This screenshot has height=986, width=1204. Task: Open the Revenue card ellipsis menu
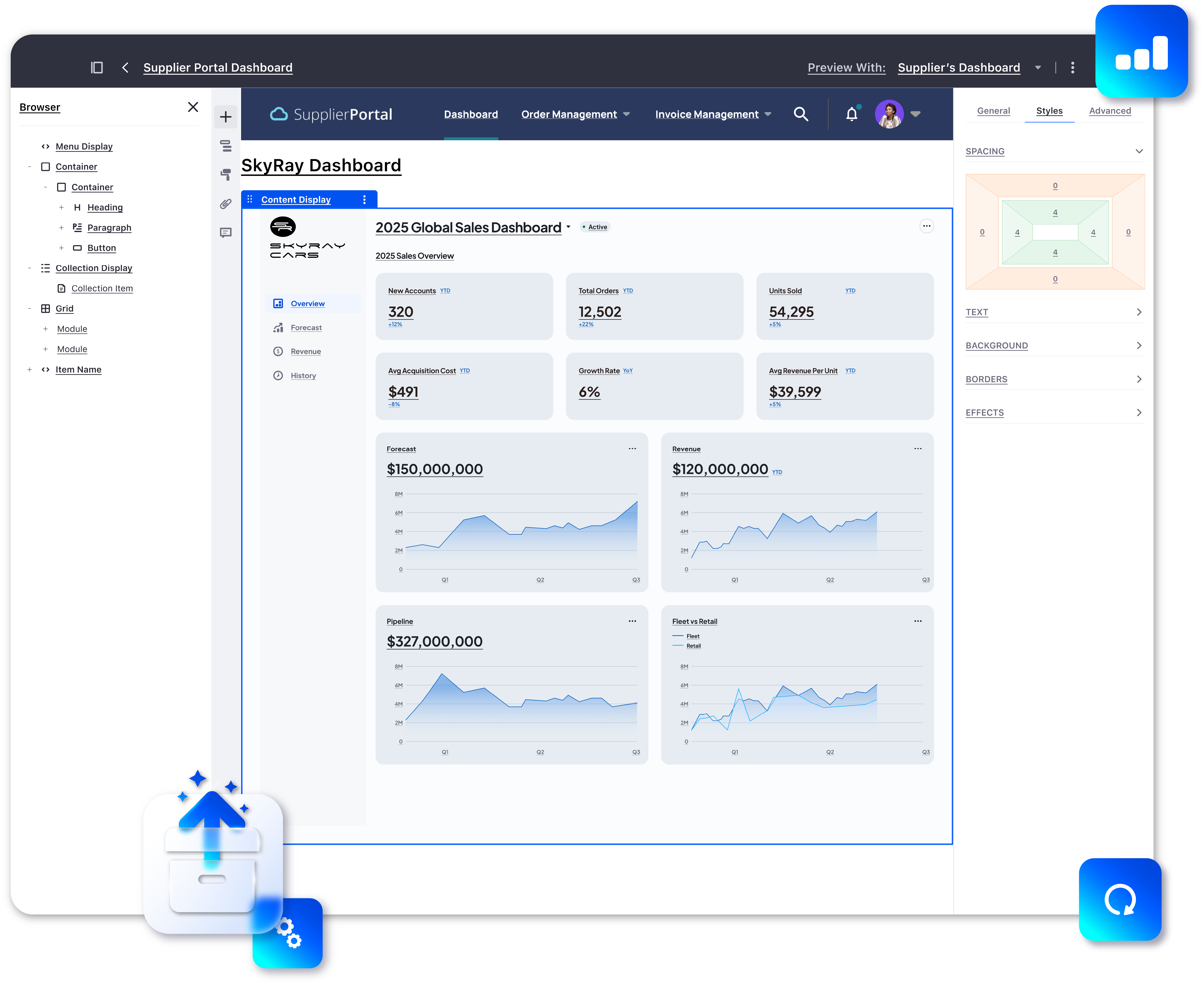coord(918,449)
